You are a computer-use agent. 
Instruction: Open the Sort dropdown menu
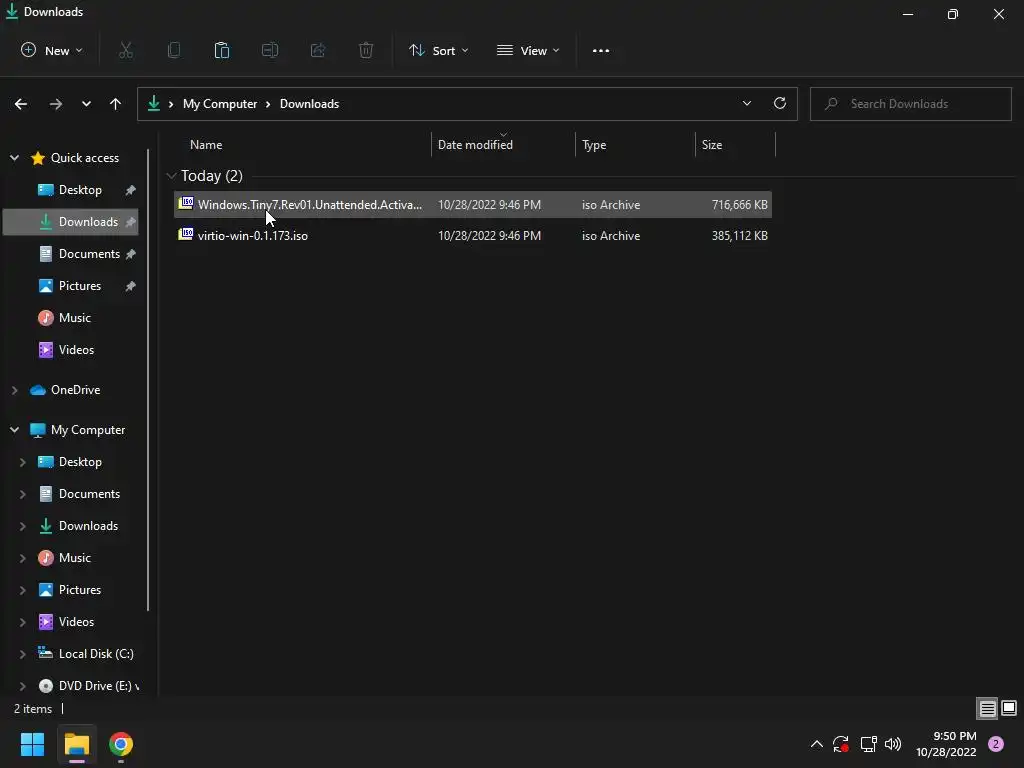[x=438, y=50]
